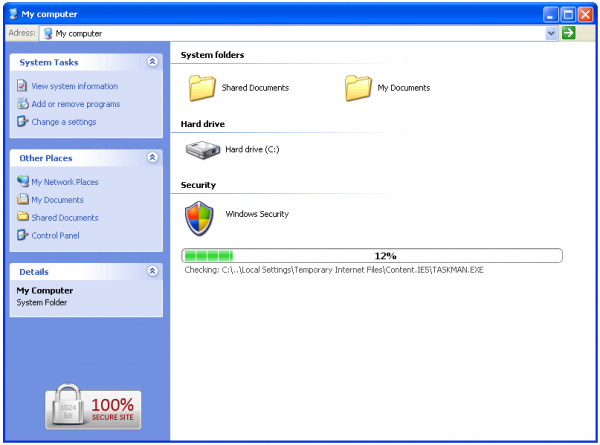Screen dimensions: 600x445
Task: Click the sidebar Shared Documents folder icon
Action: 23,217
